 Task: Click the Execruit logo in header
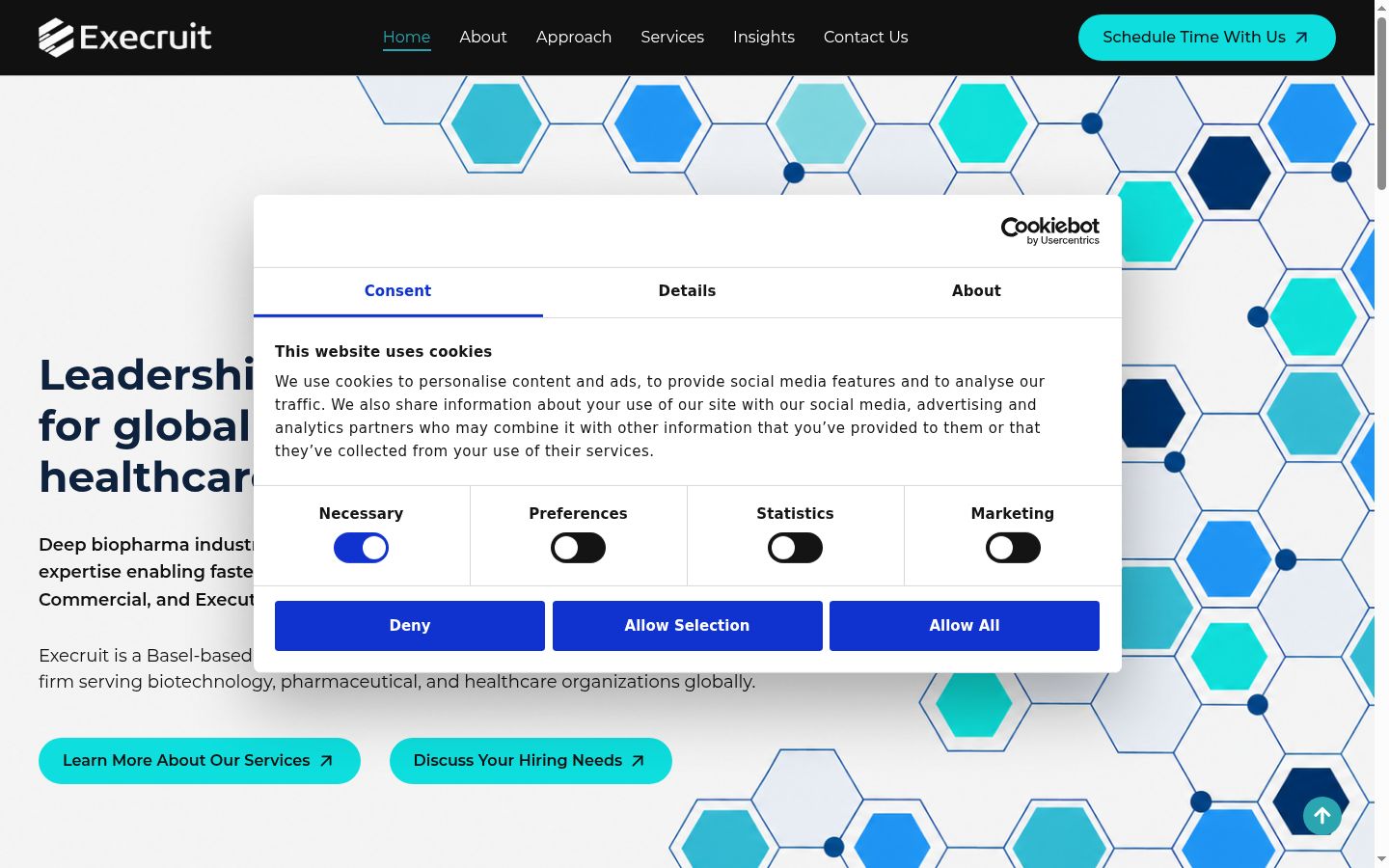click(x=124, y=38)
